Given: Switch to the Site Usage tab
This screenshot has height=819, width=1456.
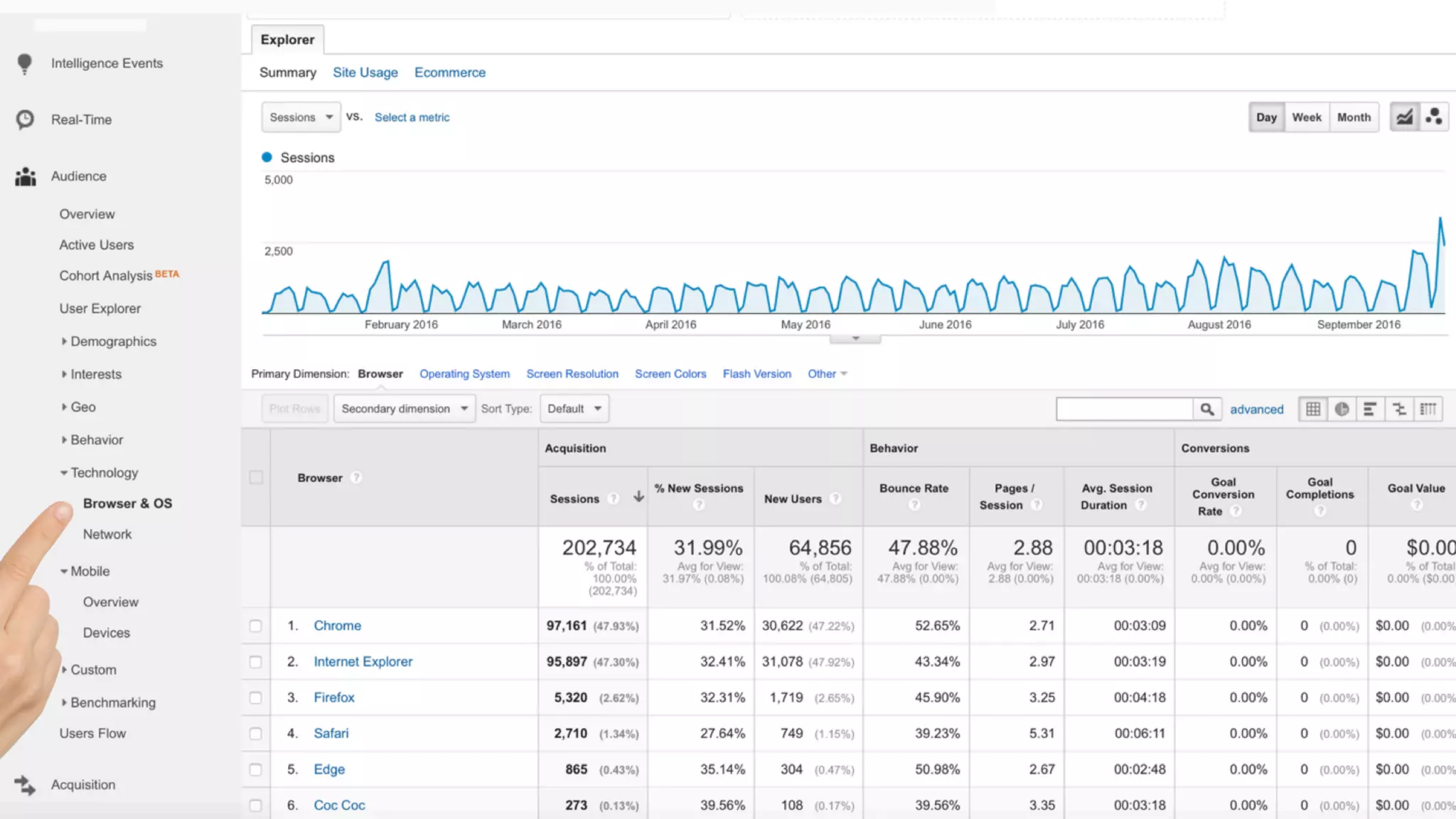Looking at the screenshot, I should pyautogui.click(x=365, y=73).
